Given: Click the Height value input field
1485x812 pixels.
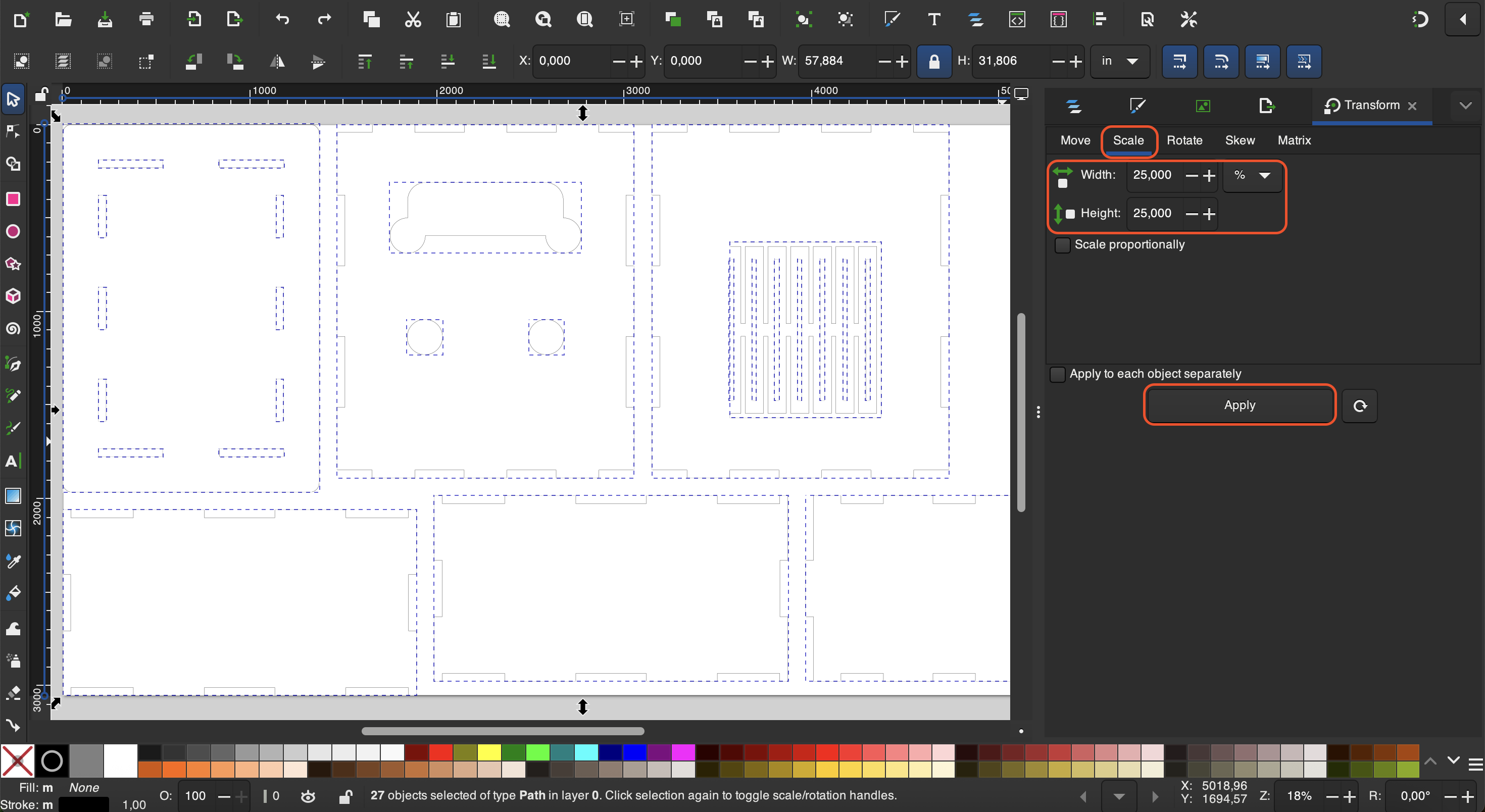Looking at the screenshot, I should point(1153,213).
